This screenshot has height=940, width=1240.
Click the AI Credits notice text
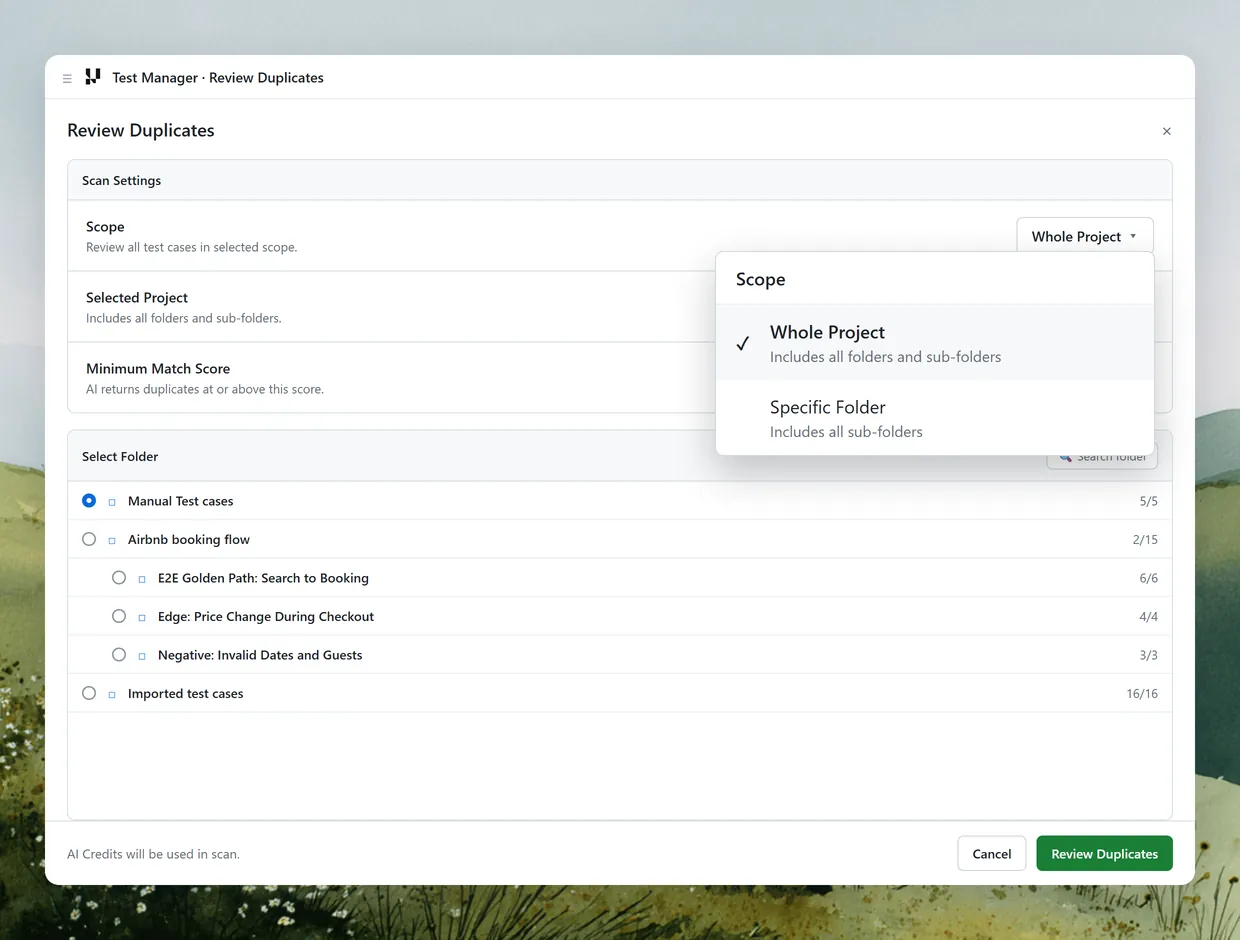pos(153,854)
